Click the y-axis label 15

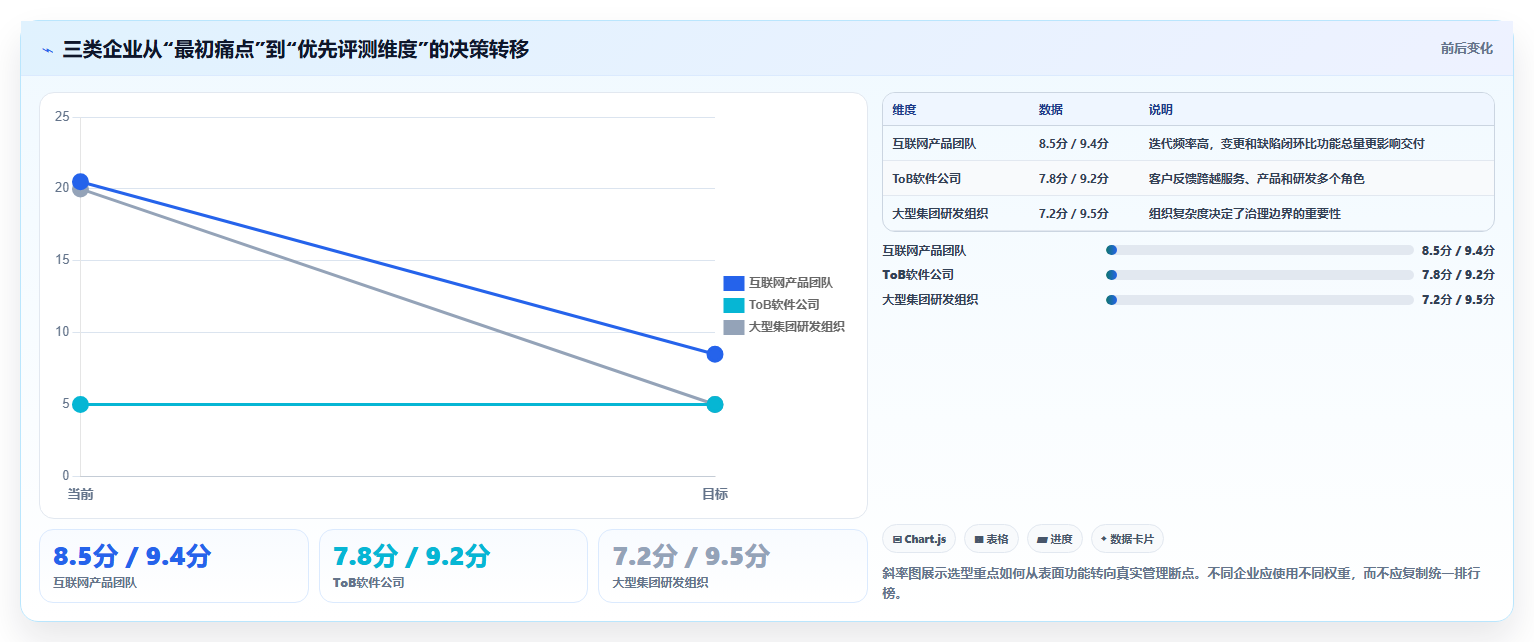(62, 260)
